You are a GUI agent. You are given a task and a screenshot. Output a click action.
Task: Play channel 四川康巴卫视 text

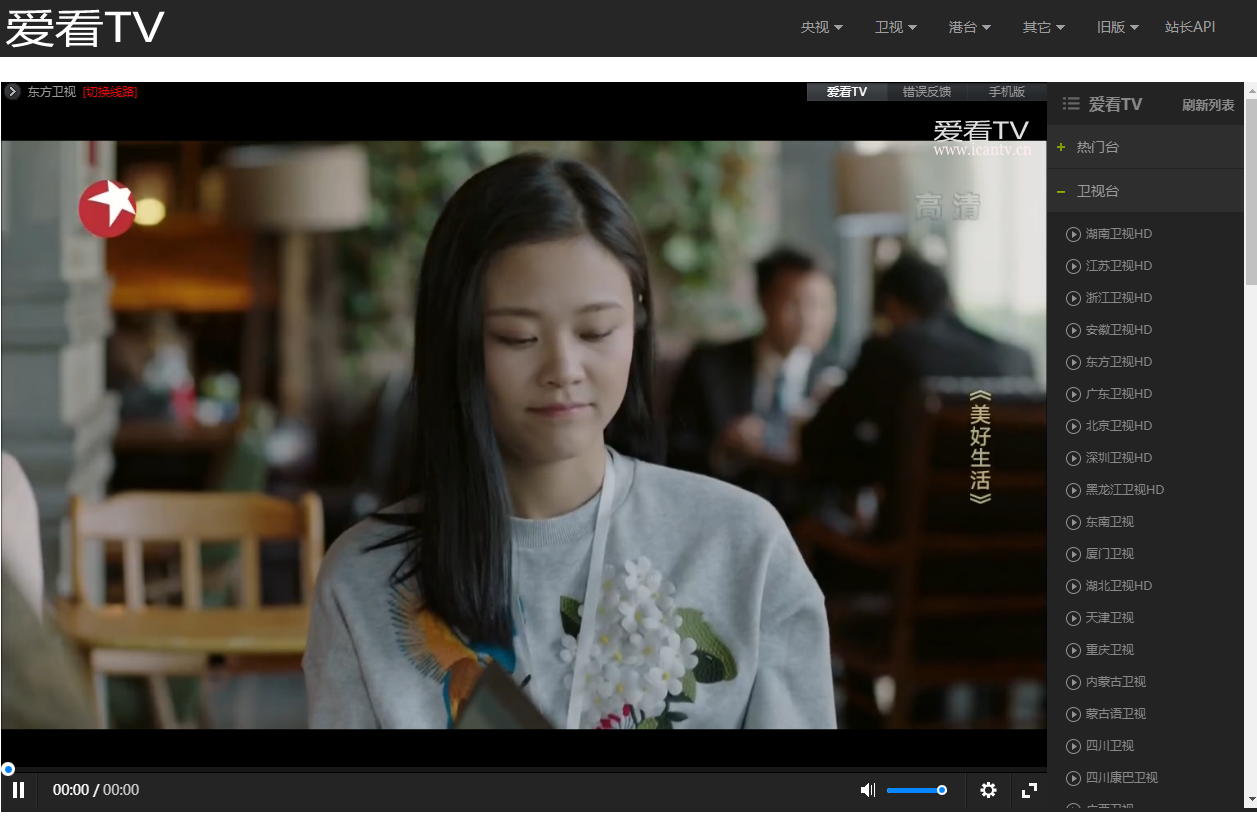click(1122, 778)
